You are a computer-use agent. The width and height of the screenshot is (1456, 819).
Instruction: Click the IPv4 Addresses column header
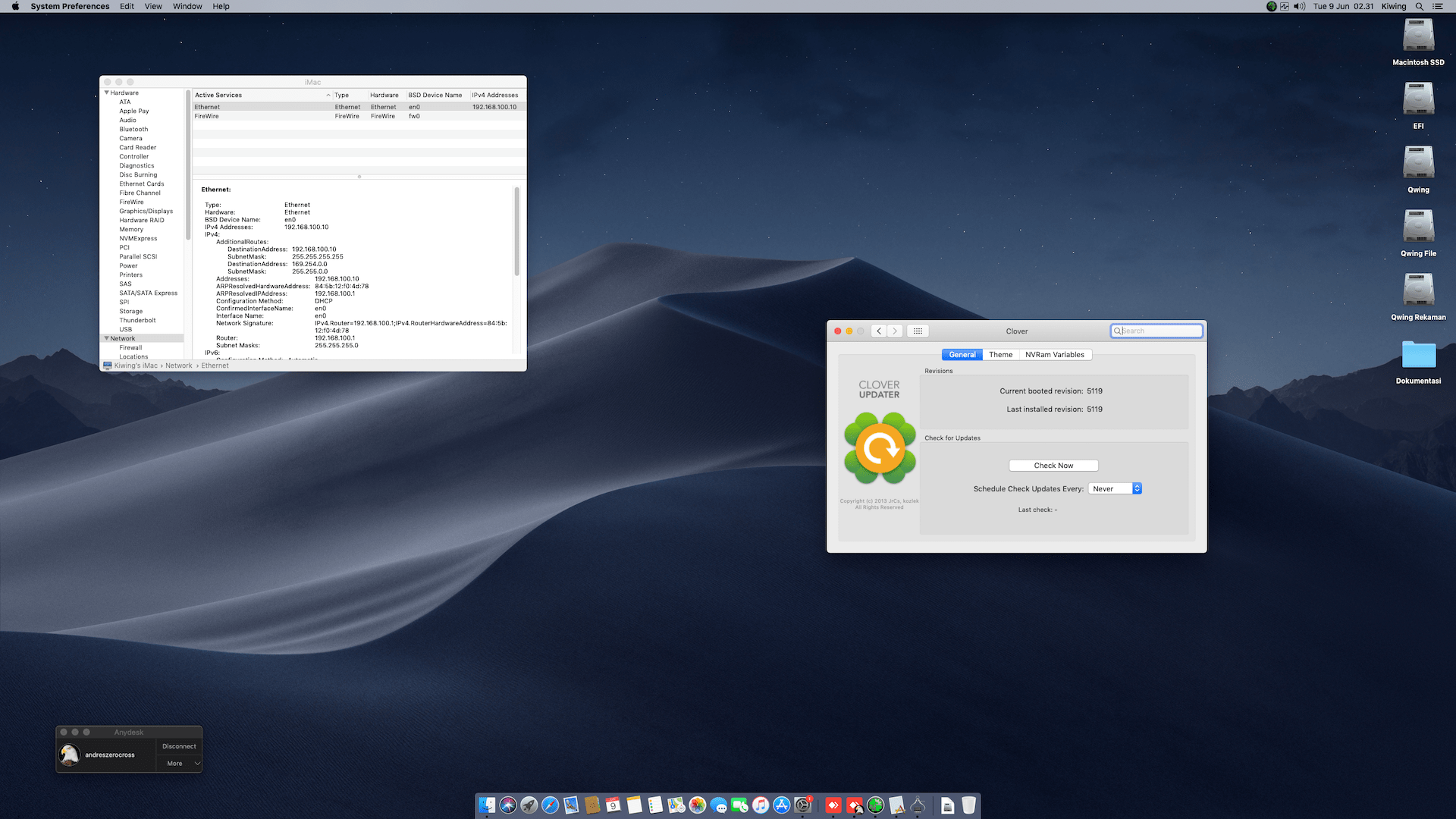[497, 96]
